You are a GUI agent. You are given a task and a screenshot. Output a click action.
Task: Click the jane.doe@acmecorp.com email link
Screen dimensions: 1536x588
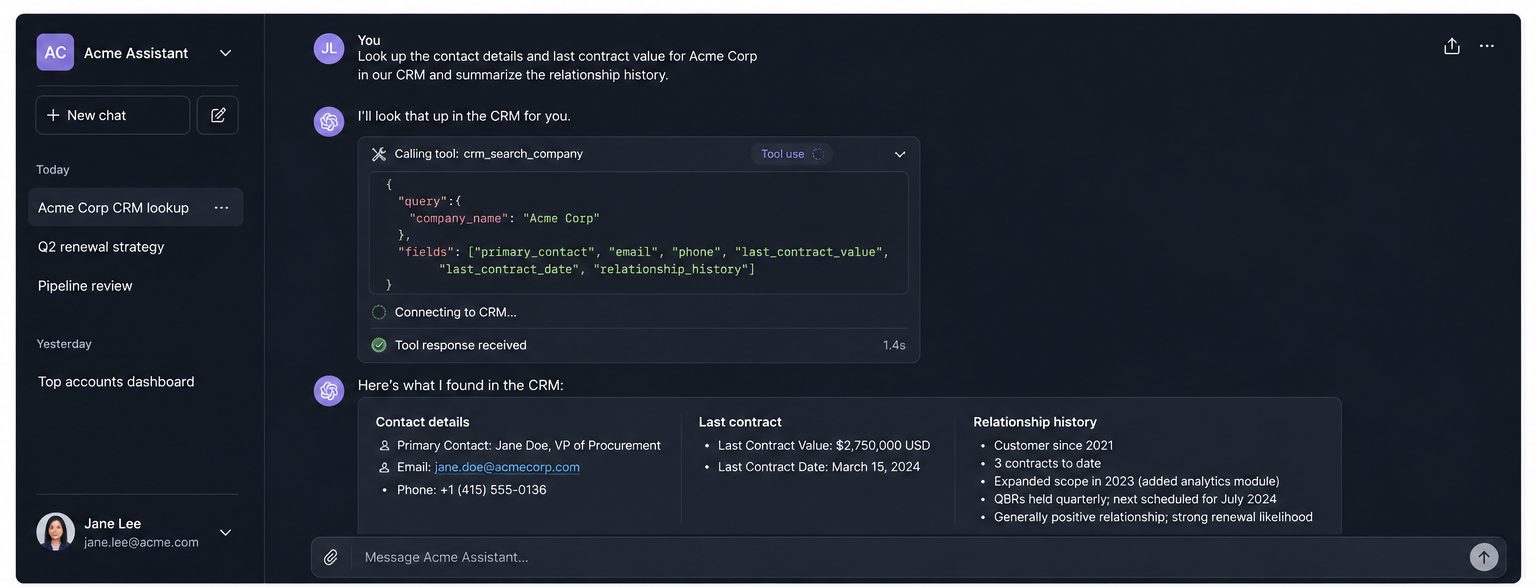(x=507, y=467)
